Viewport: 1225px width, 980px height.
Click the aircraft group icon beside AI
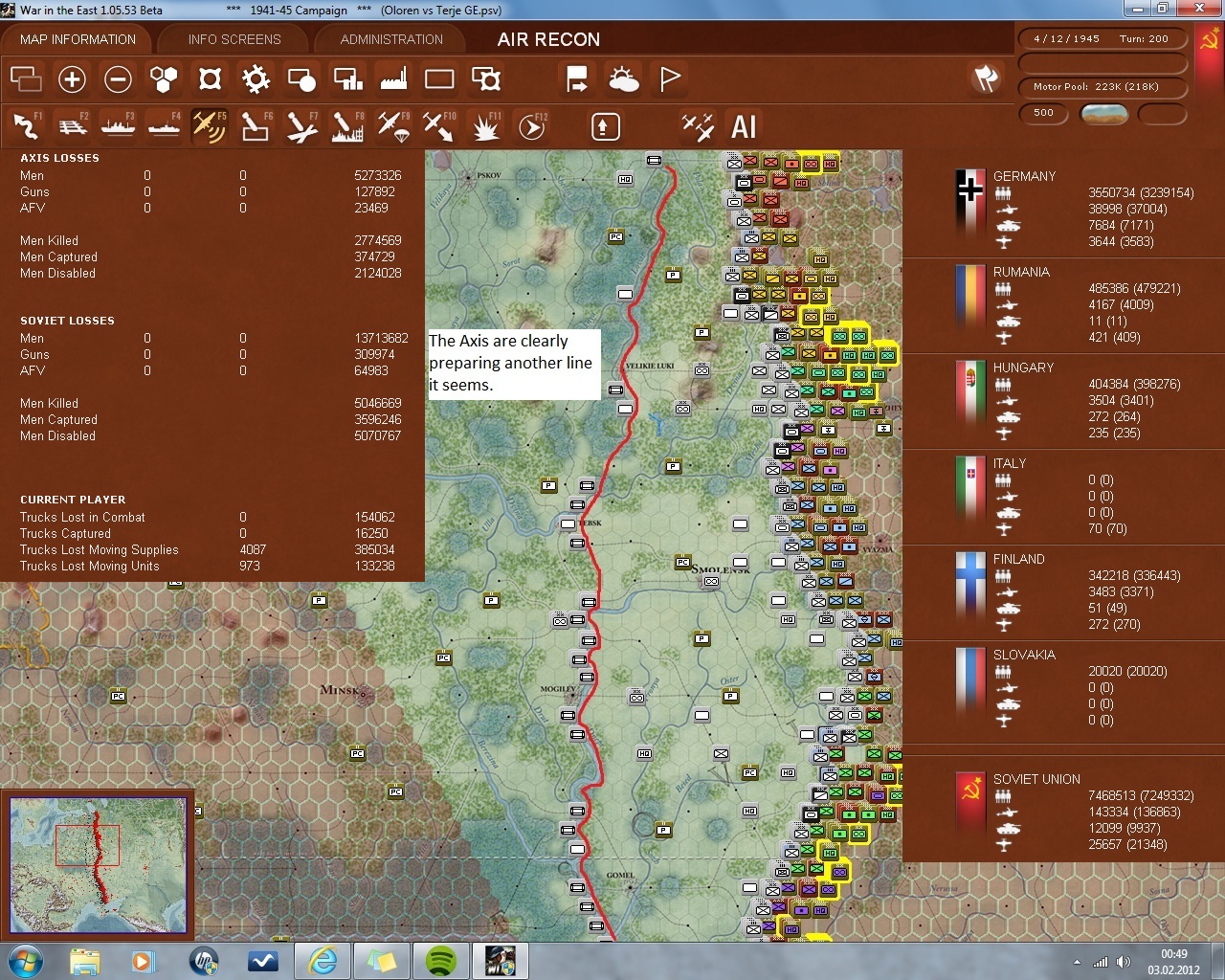pos(698,126)
